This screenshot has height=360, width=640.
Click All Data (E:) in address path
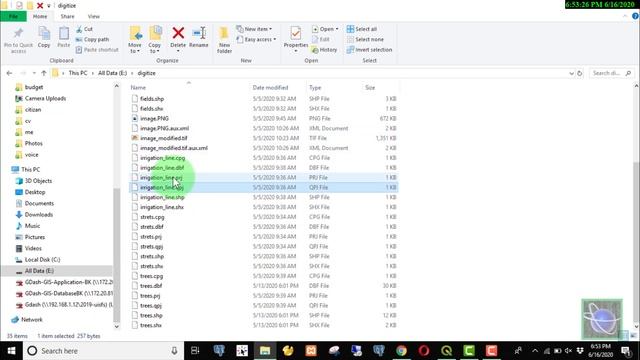[112, 73]
